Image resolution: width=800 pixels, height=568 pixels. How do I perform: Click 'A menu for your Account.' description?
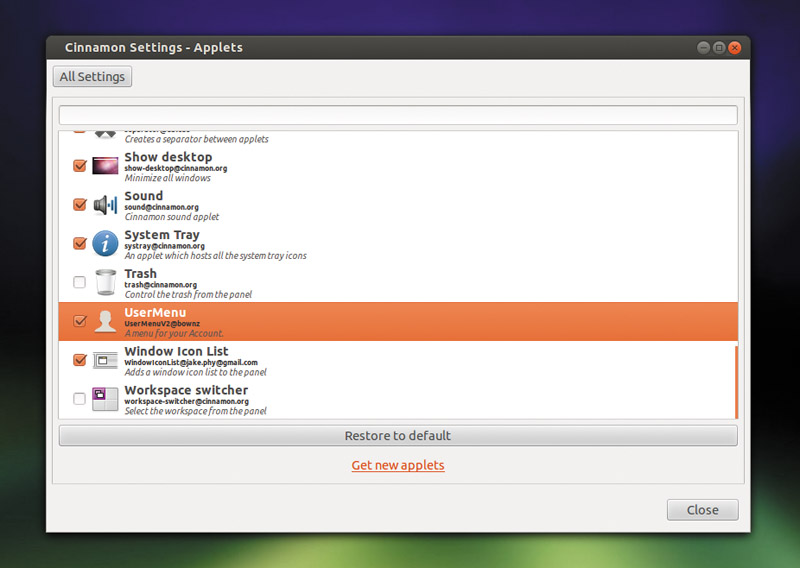click(x=174, y=334)
